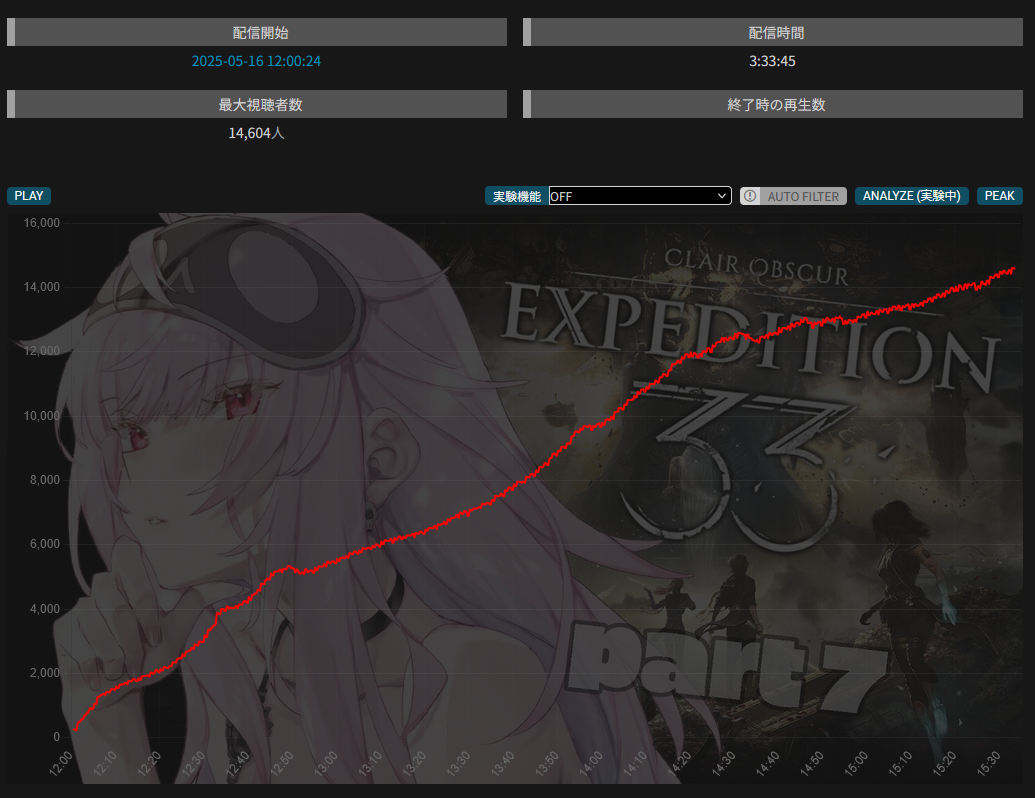Click the 終了時の再生数 header
1035x798 pixels.
click(773, 104)
